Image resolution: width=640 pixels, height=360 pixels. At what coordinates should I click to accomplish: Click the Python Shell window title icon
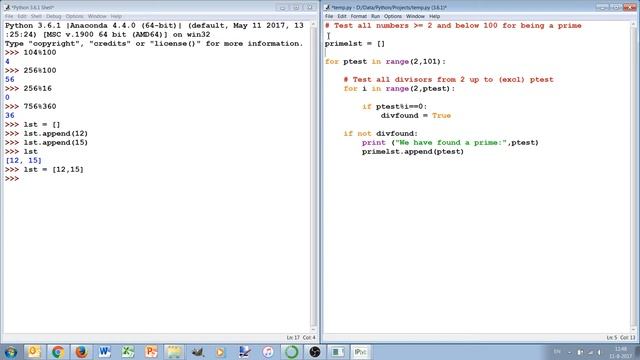[x=7, y=7]
